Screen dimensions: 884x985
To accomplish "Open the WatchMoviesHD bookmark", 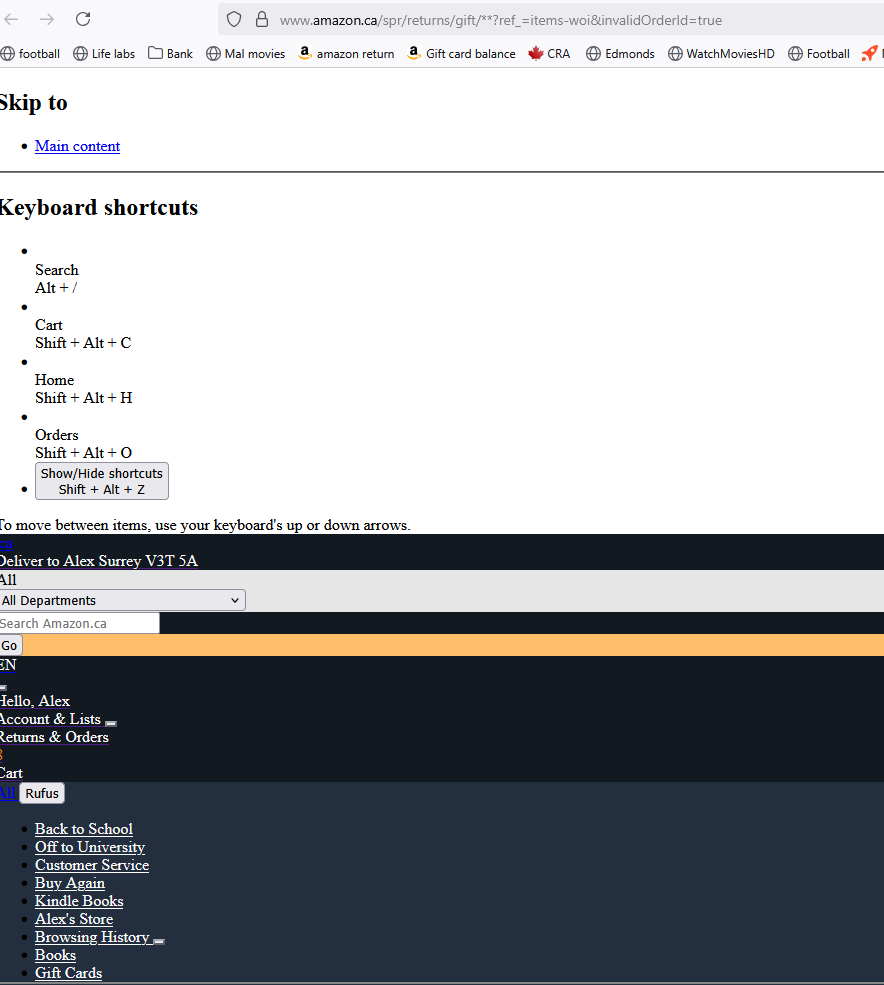I will [x=721, y=54].
